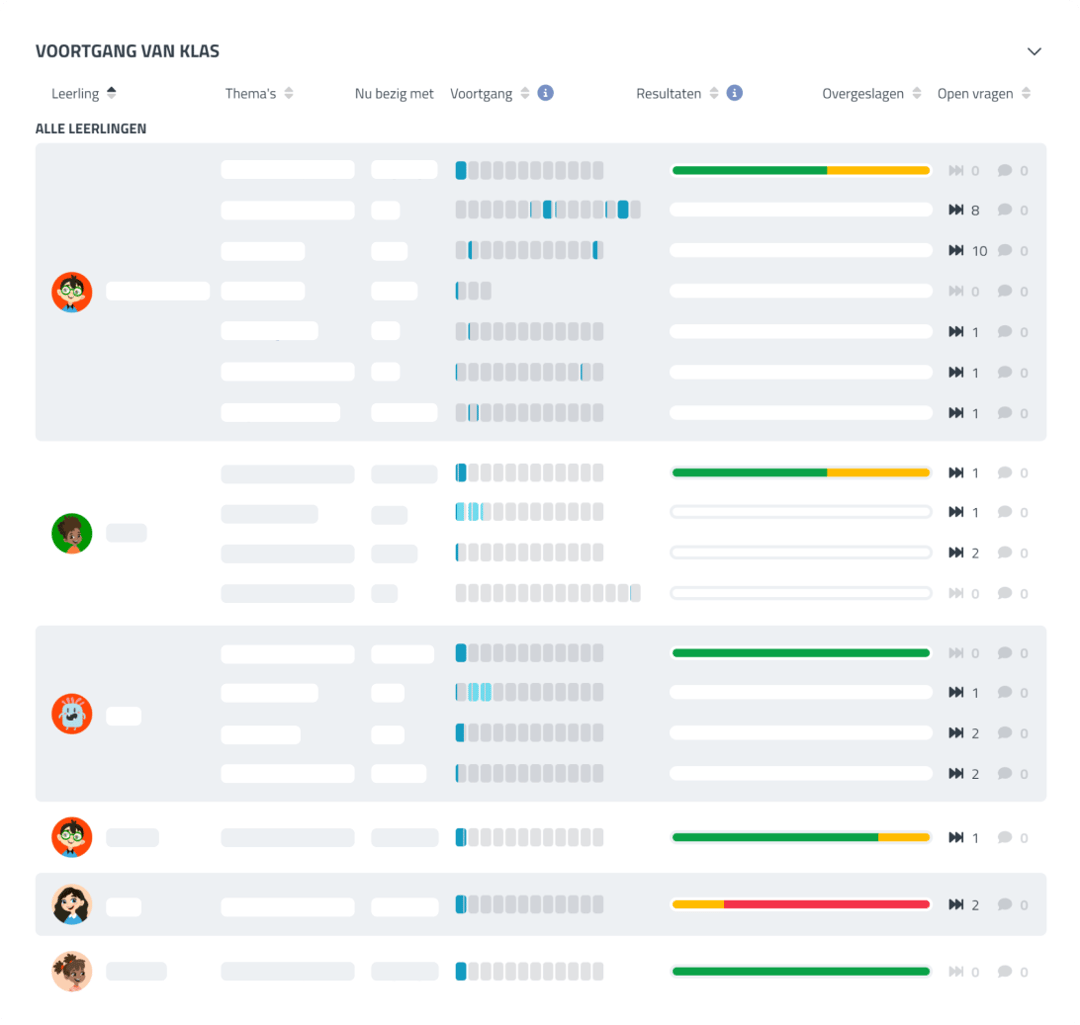Click the skipped icon showing 8
This screenshot has height=1025, width=1080.
click(x=956, y=210)
